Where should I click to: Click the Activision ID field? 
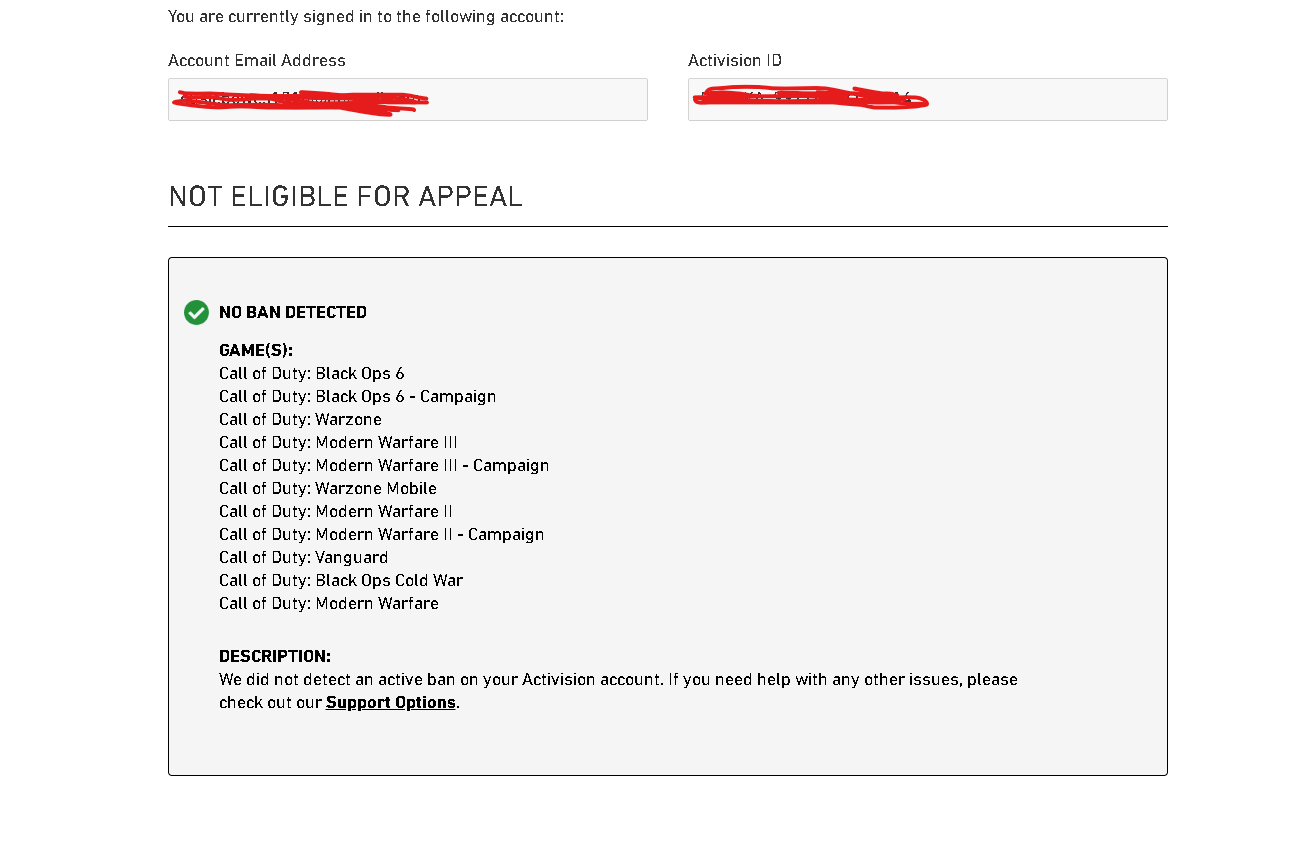tap(927, 100)
